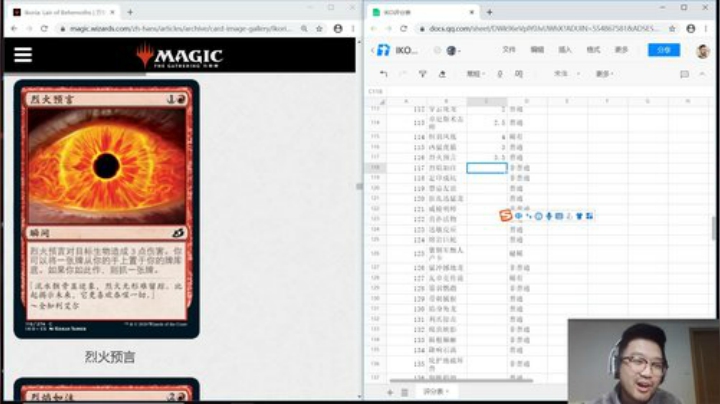Image resolution: width=720 pixels, height=404 pixels.
Task: Open a new tab in the Magic browser window
Action: pyautogui.click(x=130, y=12)
